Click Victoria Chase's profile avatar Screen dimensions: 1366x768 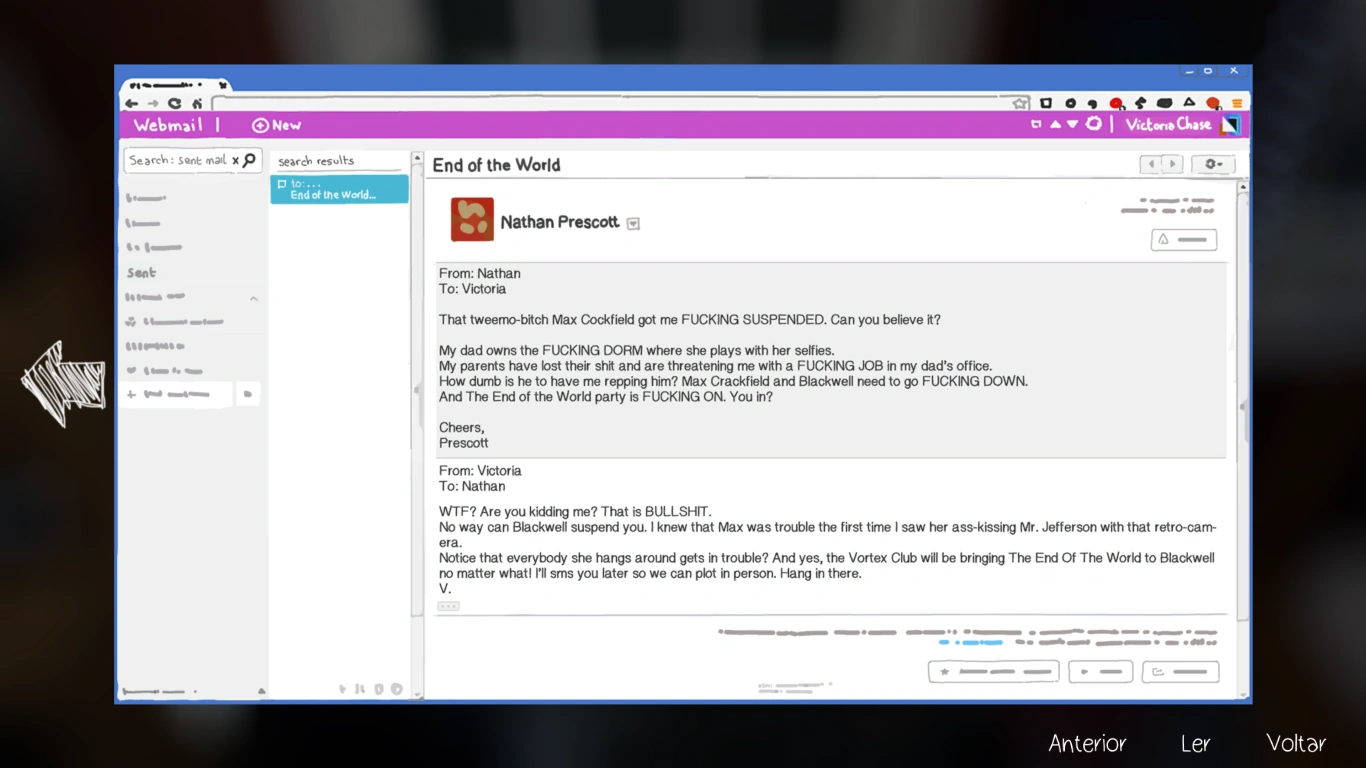(1231, 125)
